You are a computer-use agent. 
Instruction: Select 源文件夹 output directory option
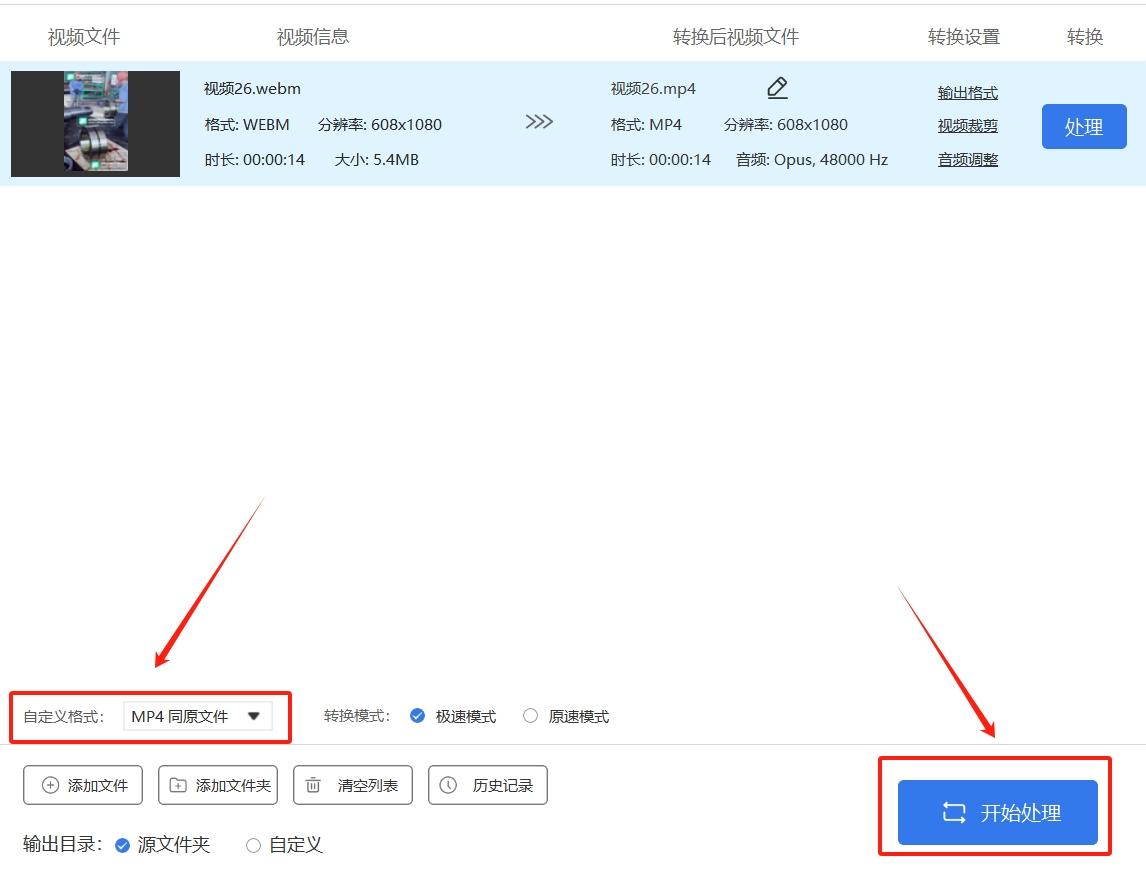pos(121,845)
